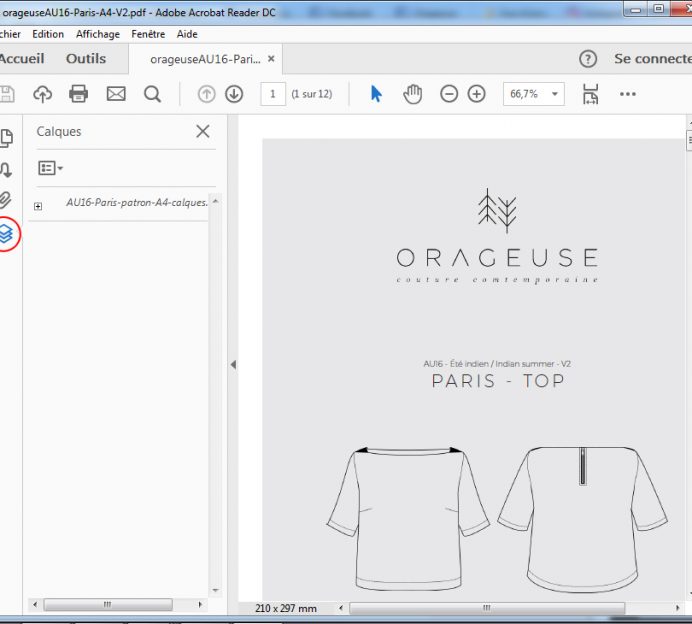Open the search magnifier tool
This screenshot has height=624, width=692.
point(152,94)
